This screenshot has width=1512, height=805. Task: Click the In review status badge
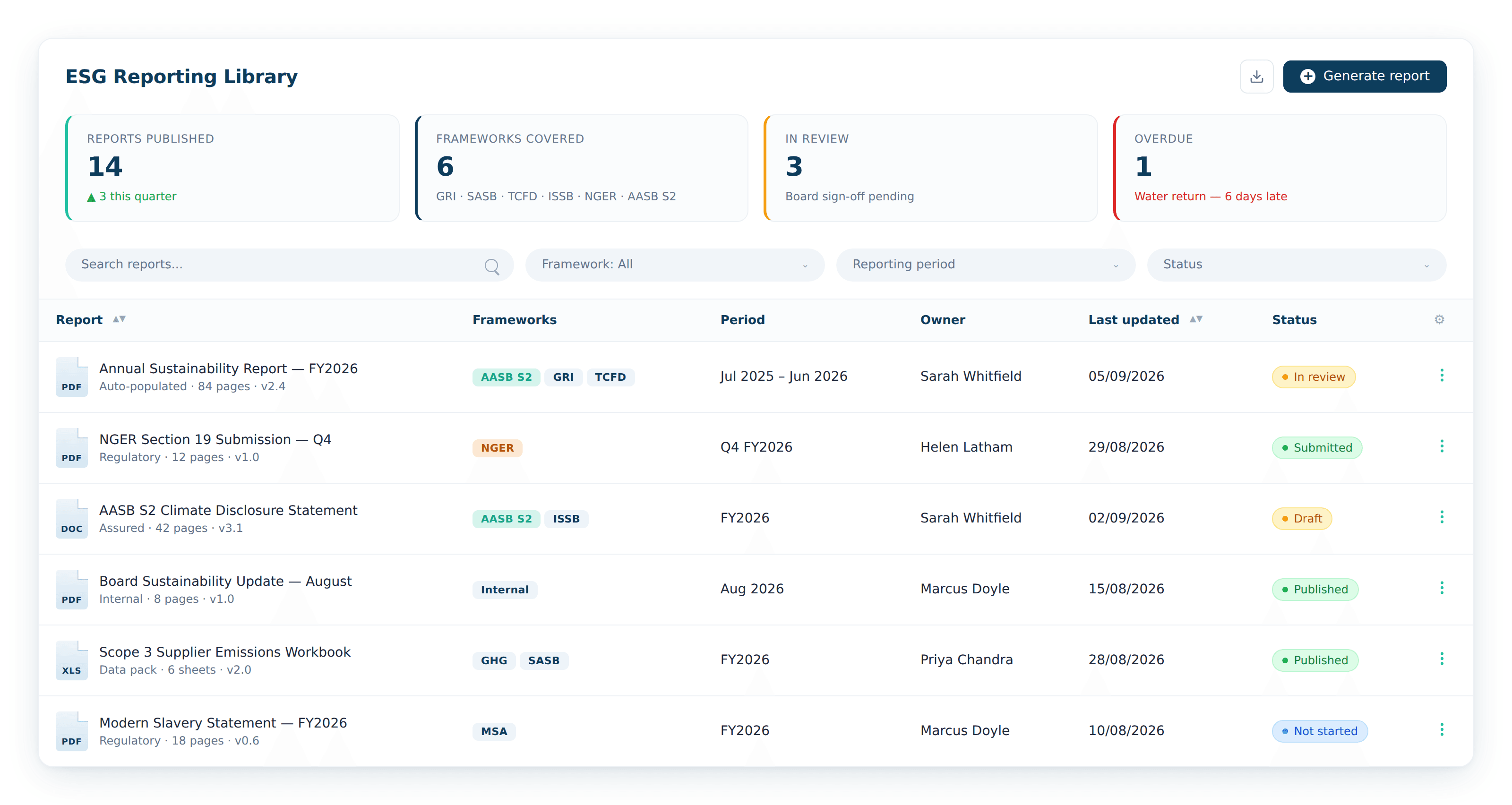coord(1314,377)
